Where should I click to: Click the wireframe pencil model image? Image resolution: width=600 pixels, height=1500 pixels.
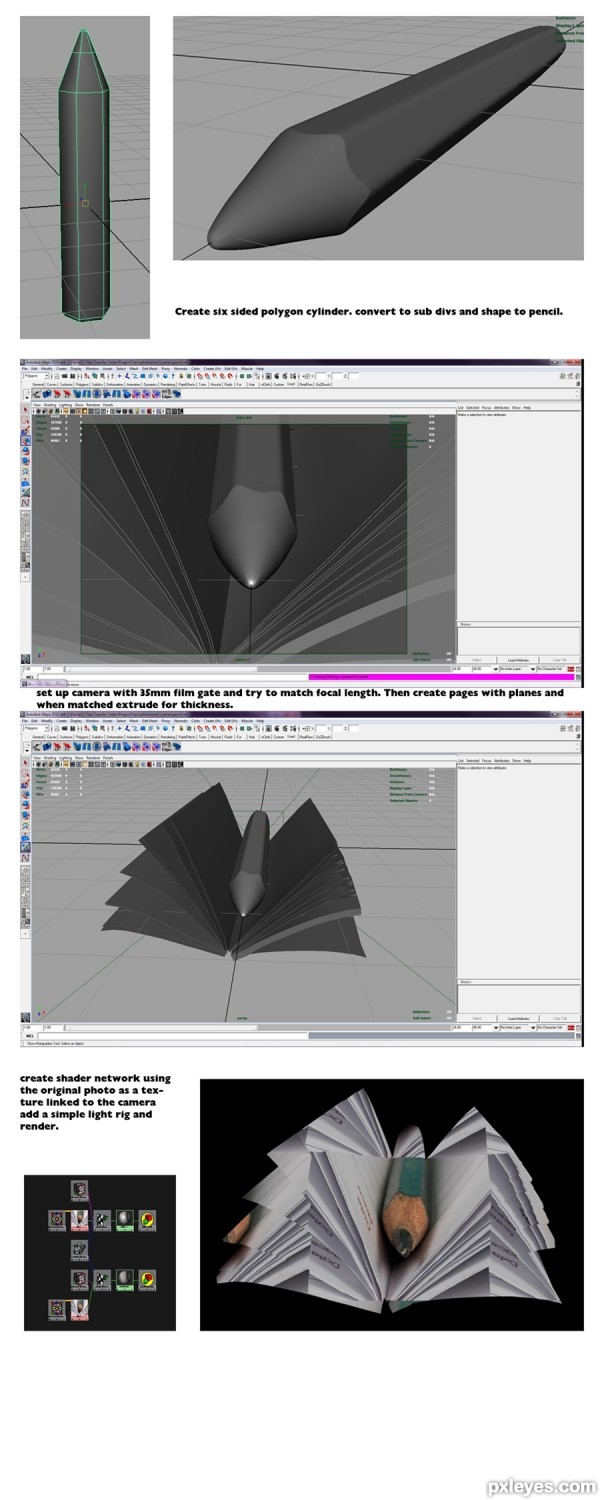(85, 177)
